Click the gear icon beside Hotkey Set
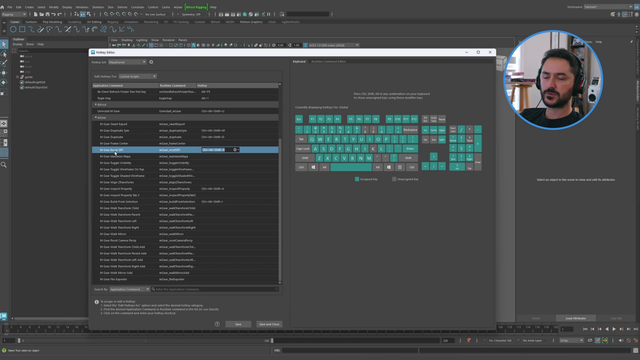 pos(151,62)
